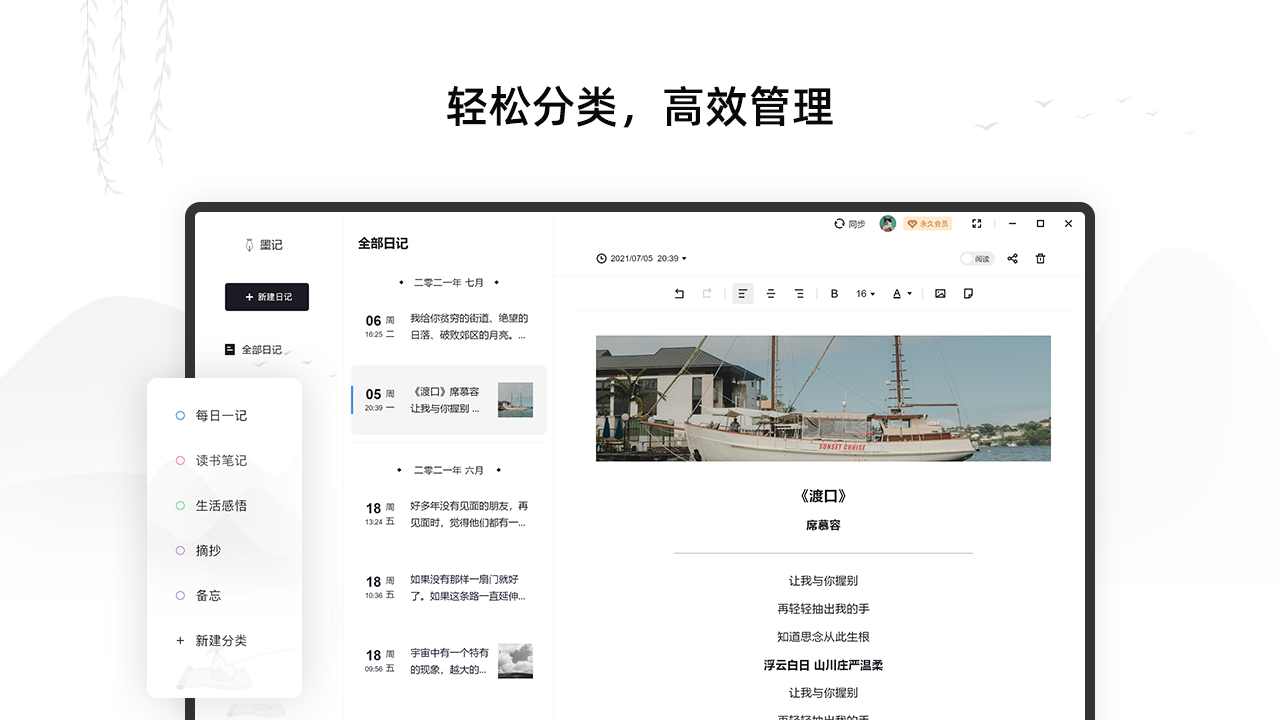Select the 每日一记 category radio circle
1280x720 pixels.
(x=180, y=415)
